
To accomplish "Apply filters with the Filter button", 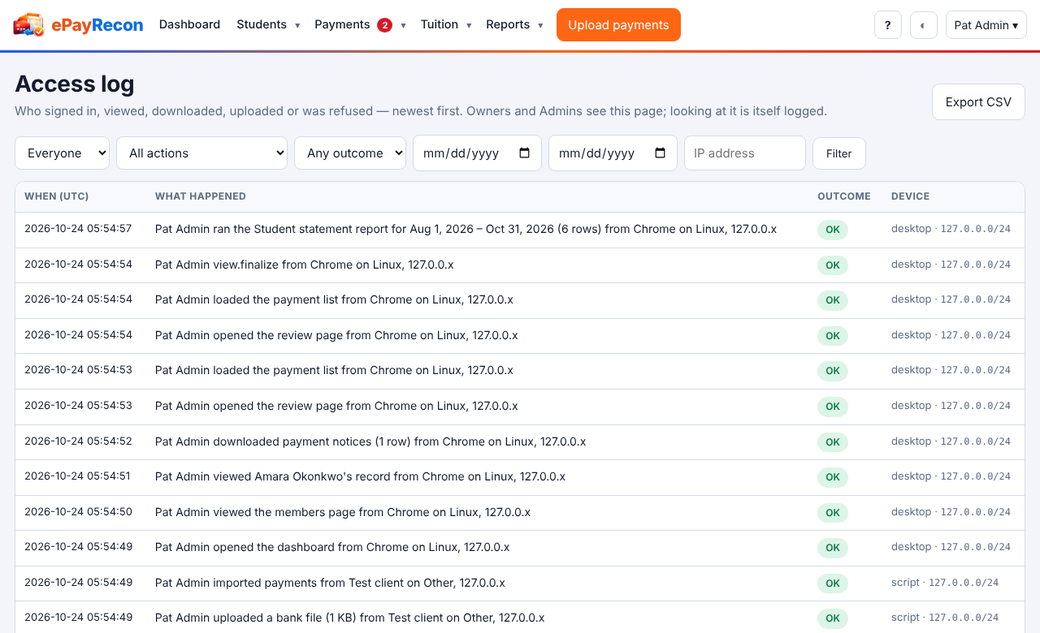I will click(x=839, y=153).
